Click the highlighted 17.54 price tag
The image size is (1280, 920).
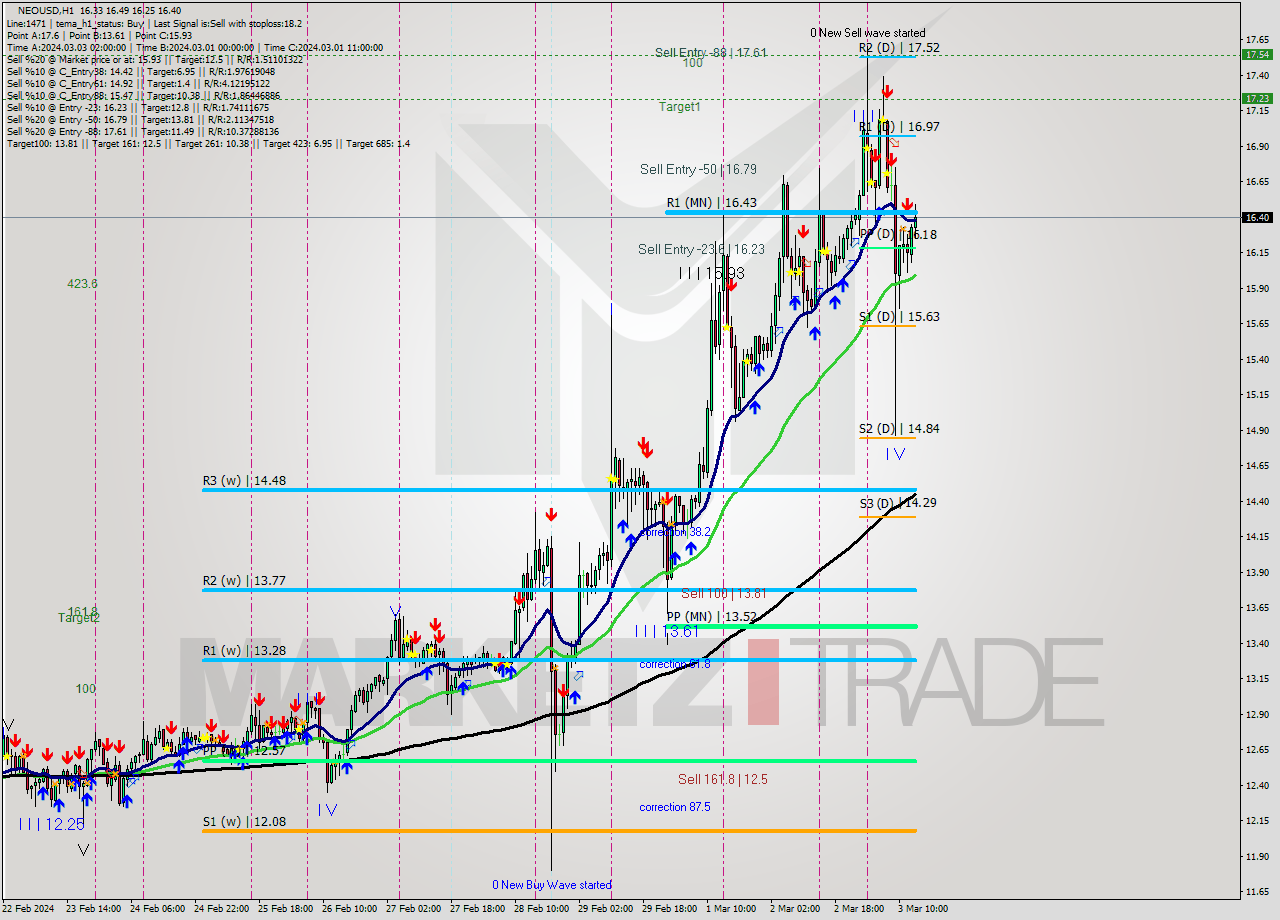1257,54
